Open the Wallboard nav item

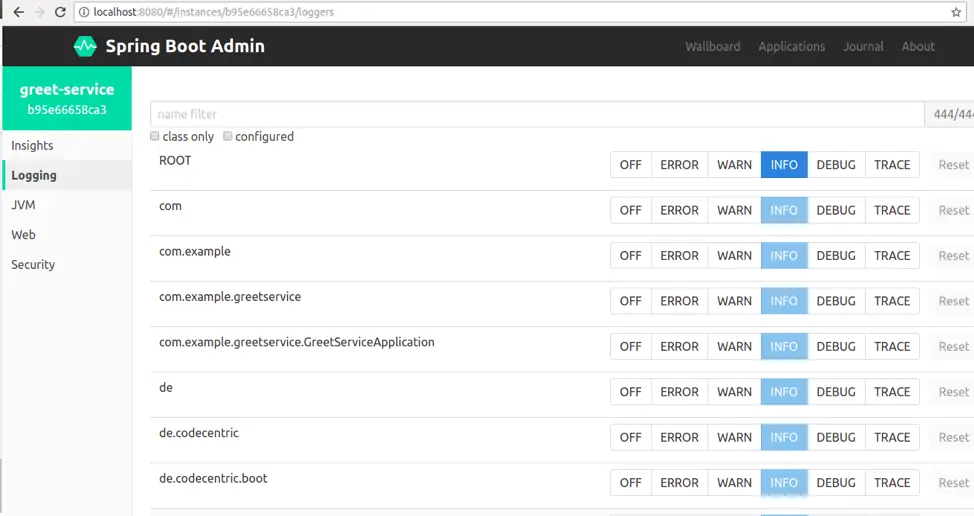click(712, 47)
